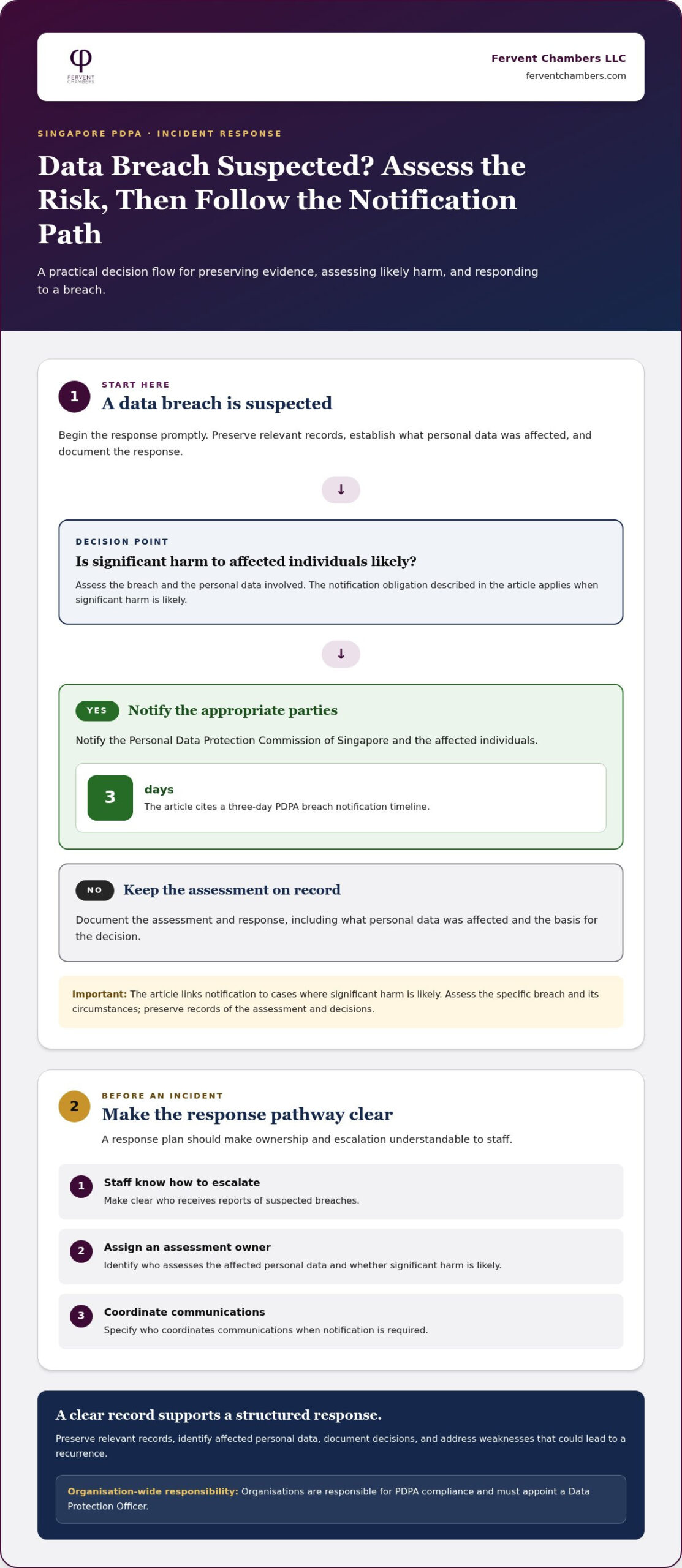Select the Keep the assessment on record heading
682x1568 pixels.
tap(232, 890)
